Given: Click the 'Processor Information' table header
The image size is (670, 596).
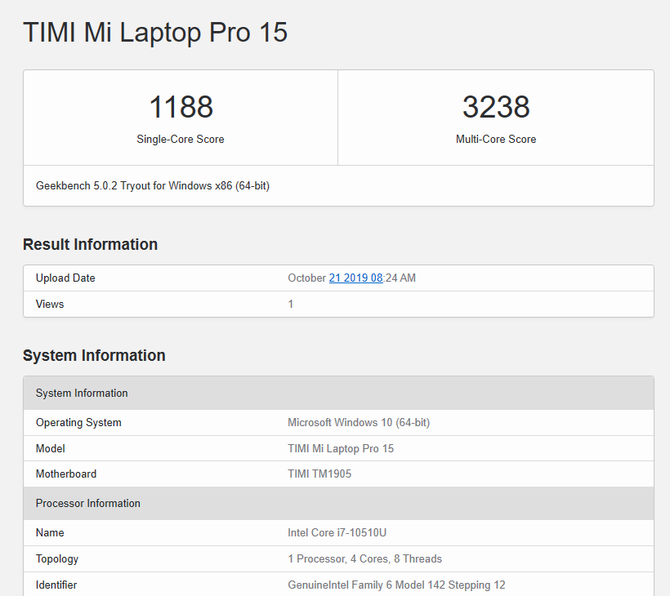Looking at the screenshot, I should (338, 503).
